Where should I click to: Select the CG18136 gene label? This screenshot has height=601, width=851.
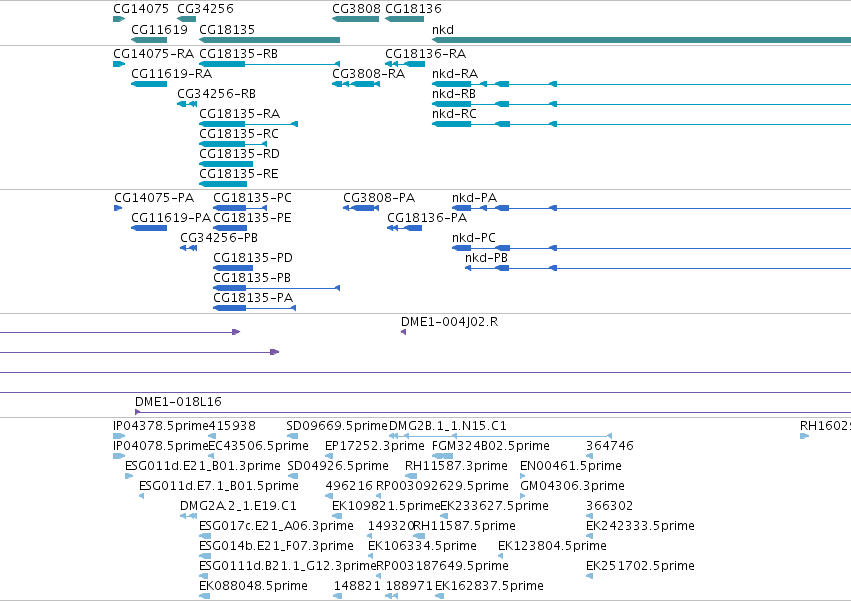pyautogui.click(x=414, y=9)
